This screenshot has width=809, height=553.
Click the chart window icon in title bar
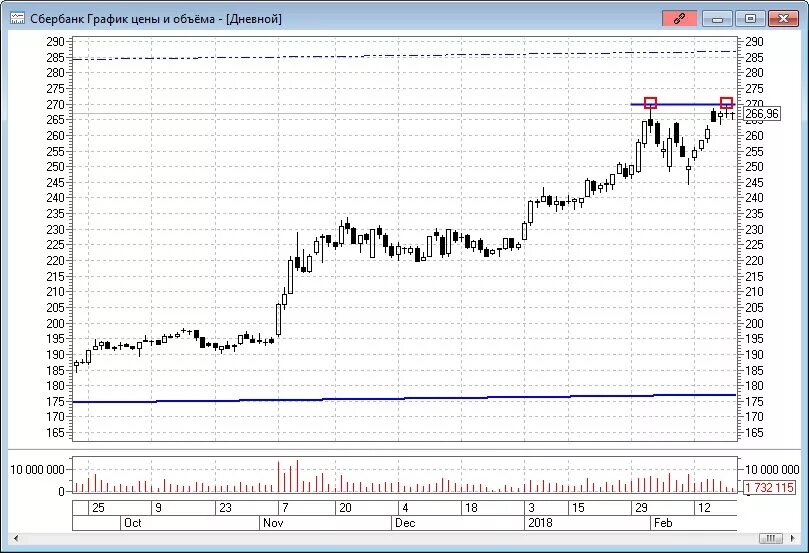click(x=17, y=19)
